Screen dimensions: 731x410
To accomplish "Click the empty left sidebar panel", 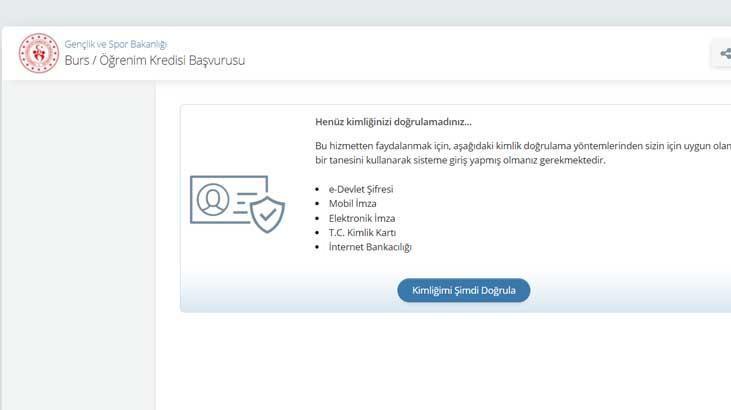I will [x=78, y=250].
